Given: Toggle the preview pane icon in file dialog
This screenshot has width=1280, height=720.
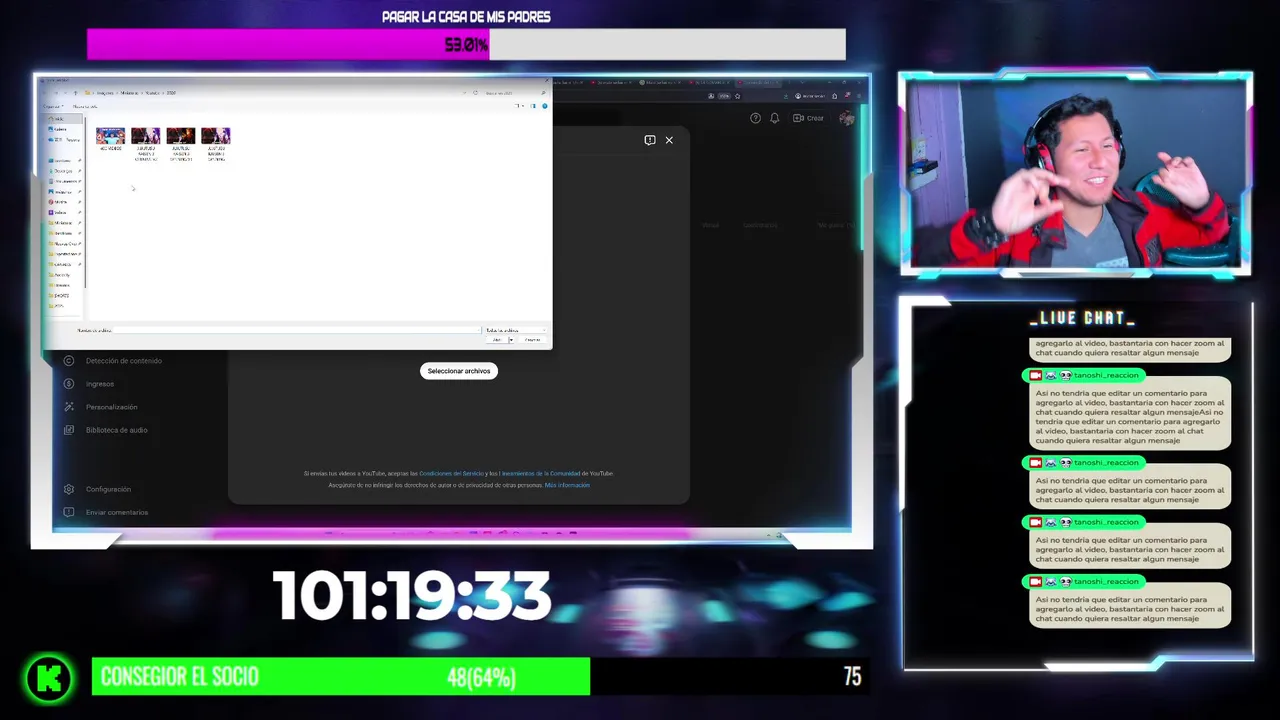Looking at the screenshot, I should coord(533,106).
